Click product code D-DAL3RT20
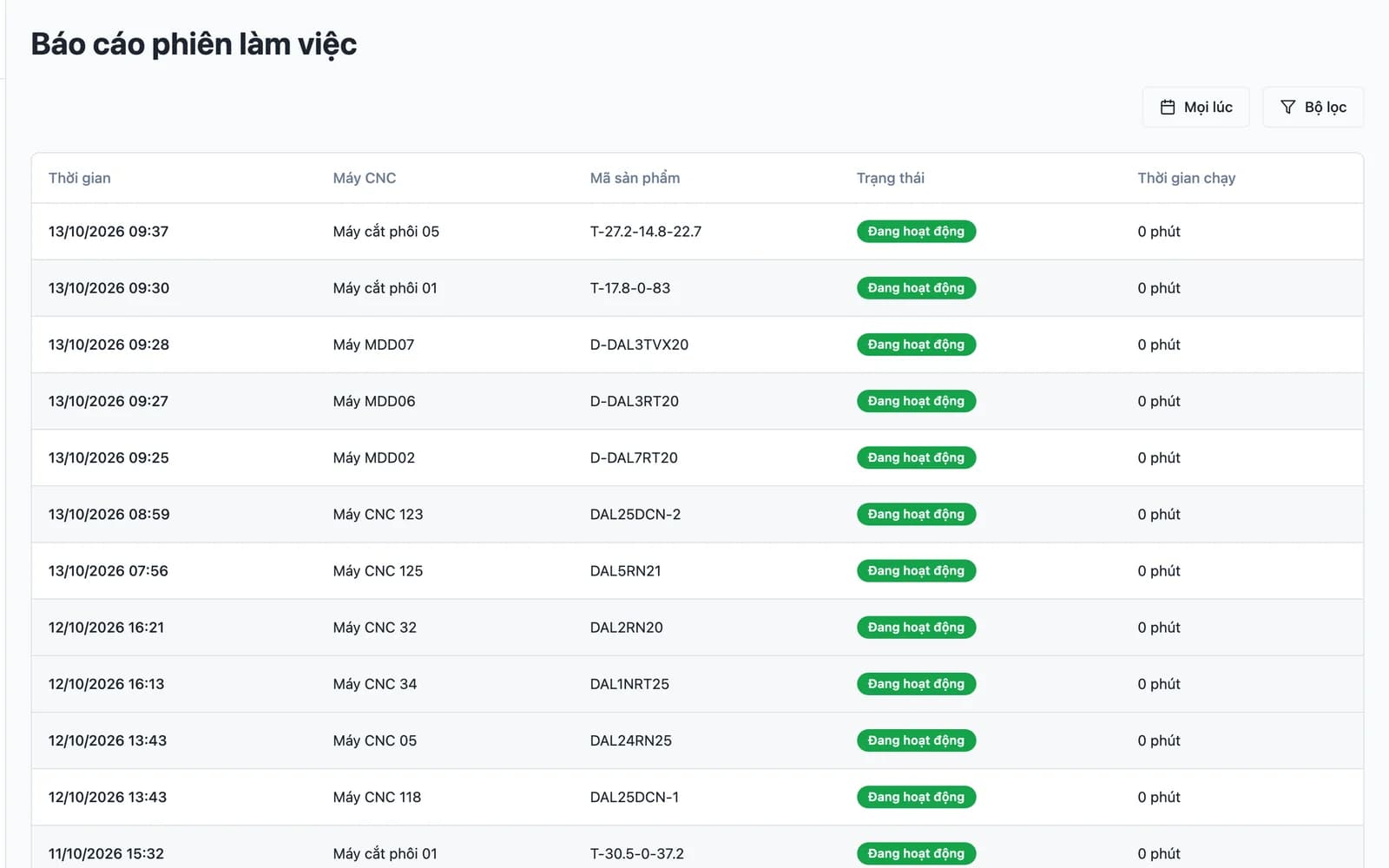 tap(635, 401)
